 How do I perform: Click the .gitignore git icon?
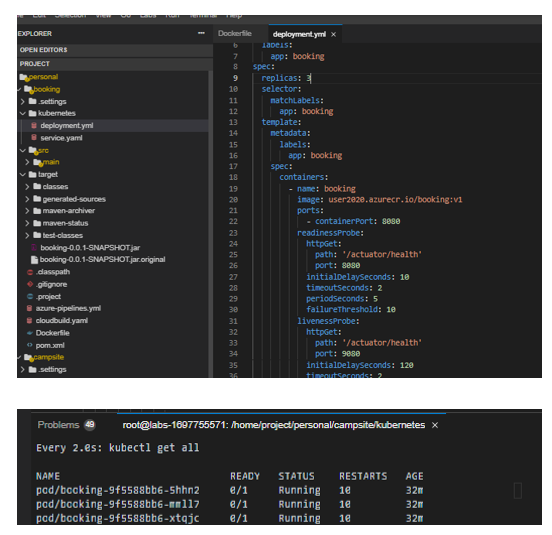pyautogui.click(x=30, y=284)
